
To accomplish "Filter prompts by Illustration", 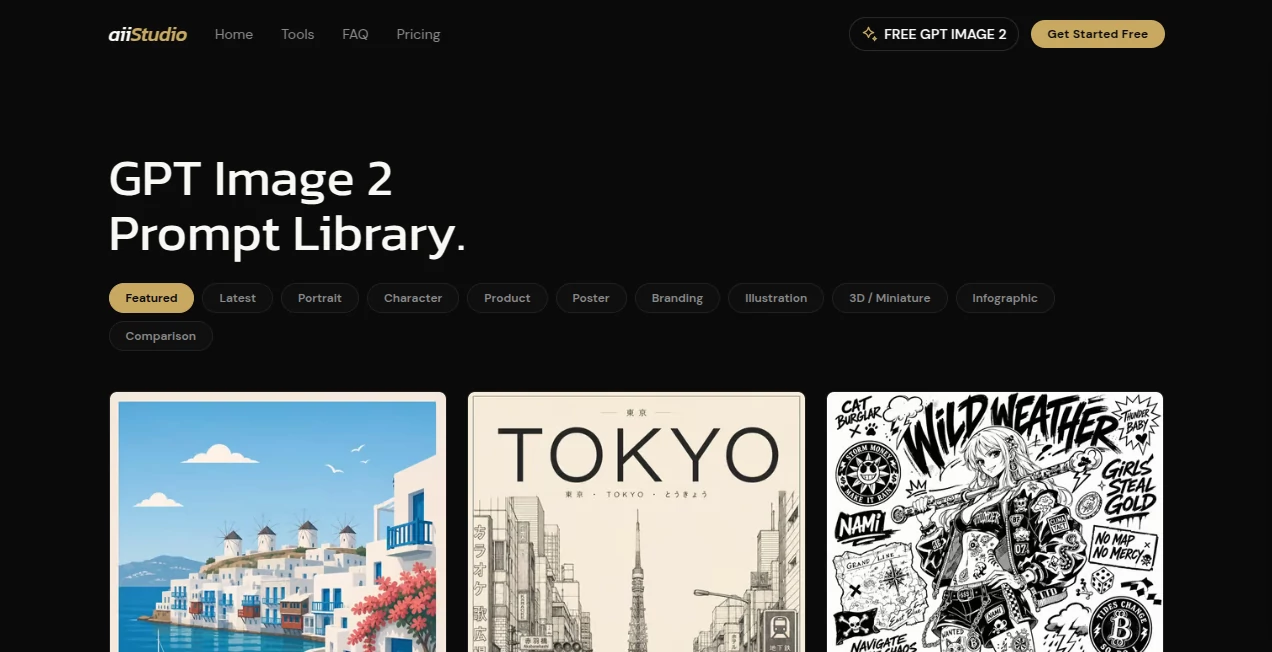I will [776, 298].
